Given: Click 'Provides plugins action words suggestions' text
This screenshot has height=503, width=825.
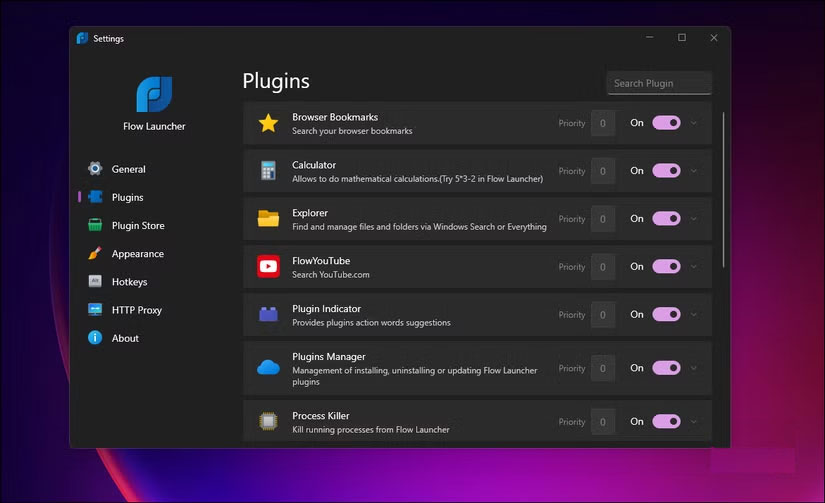Looking at the screenshot, I should tap(371, 323).
